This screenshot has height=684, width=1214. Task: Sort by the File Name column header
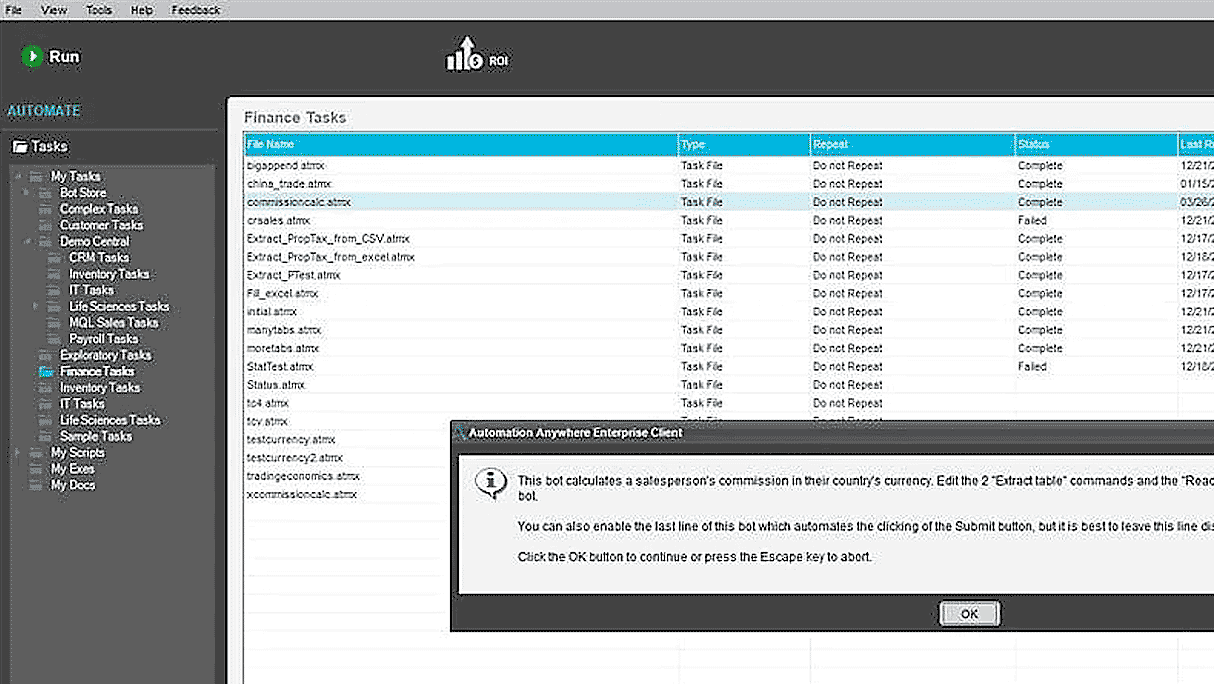(461, 145)
